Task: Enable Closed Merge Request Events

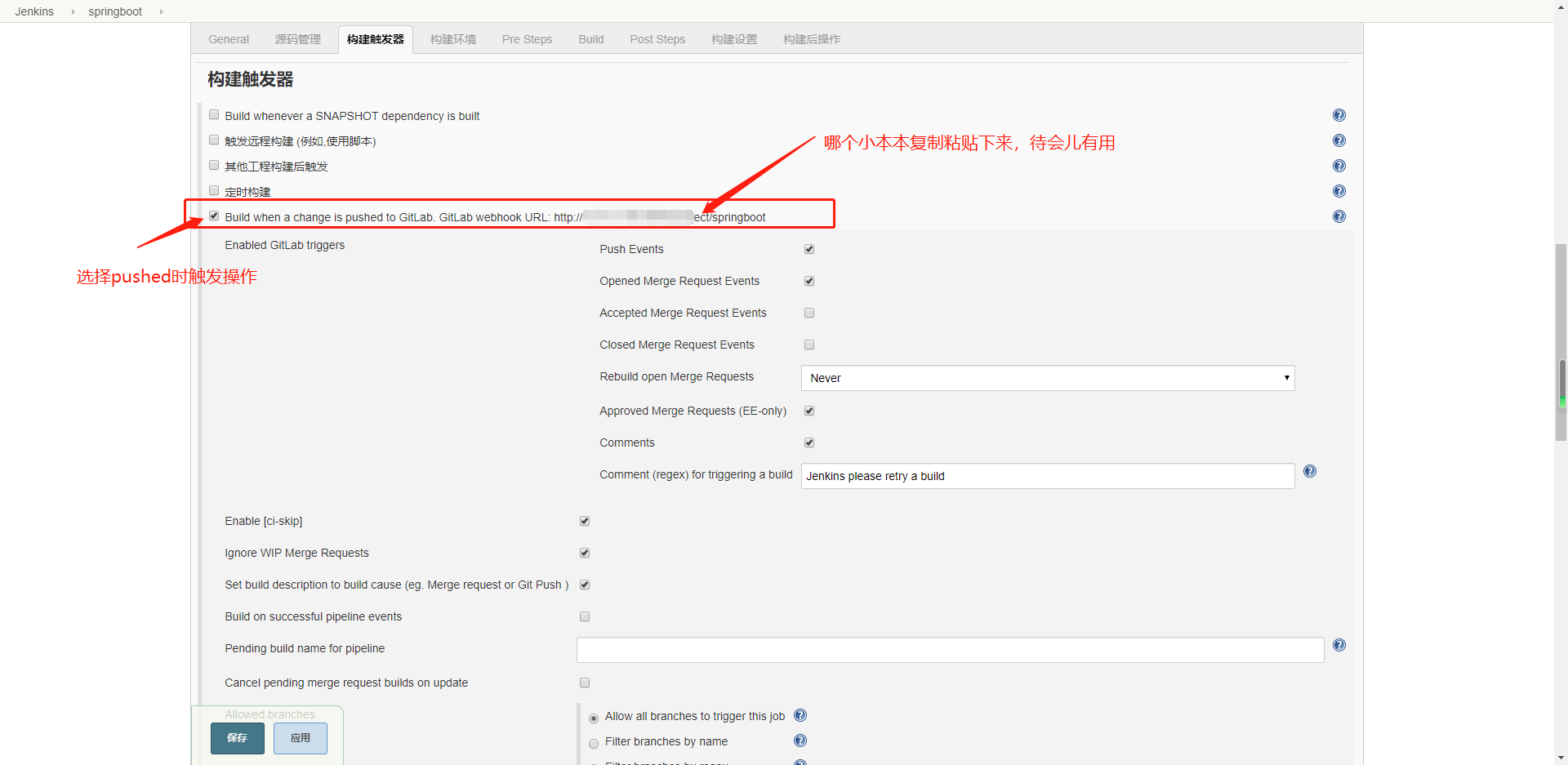Action: click(809, 345)
